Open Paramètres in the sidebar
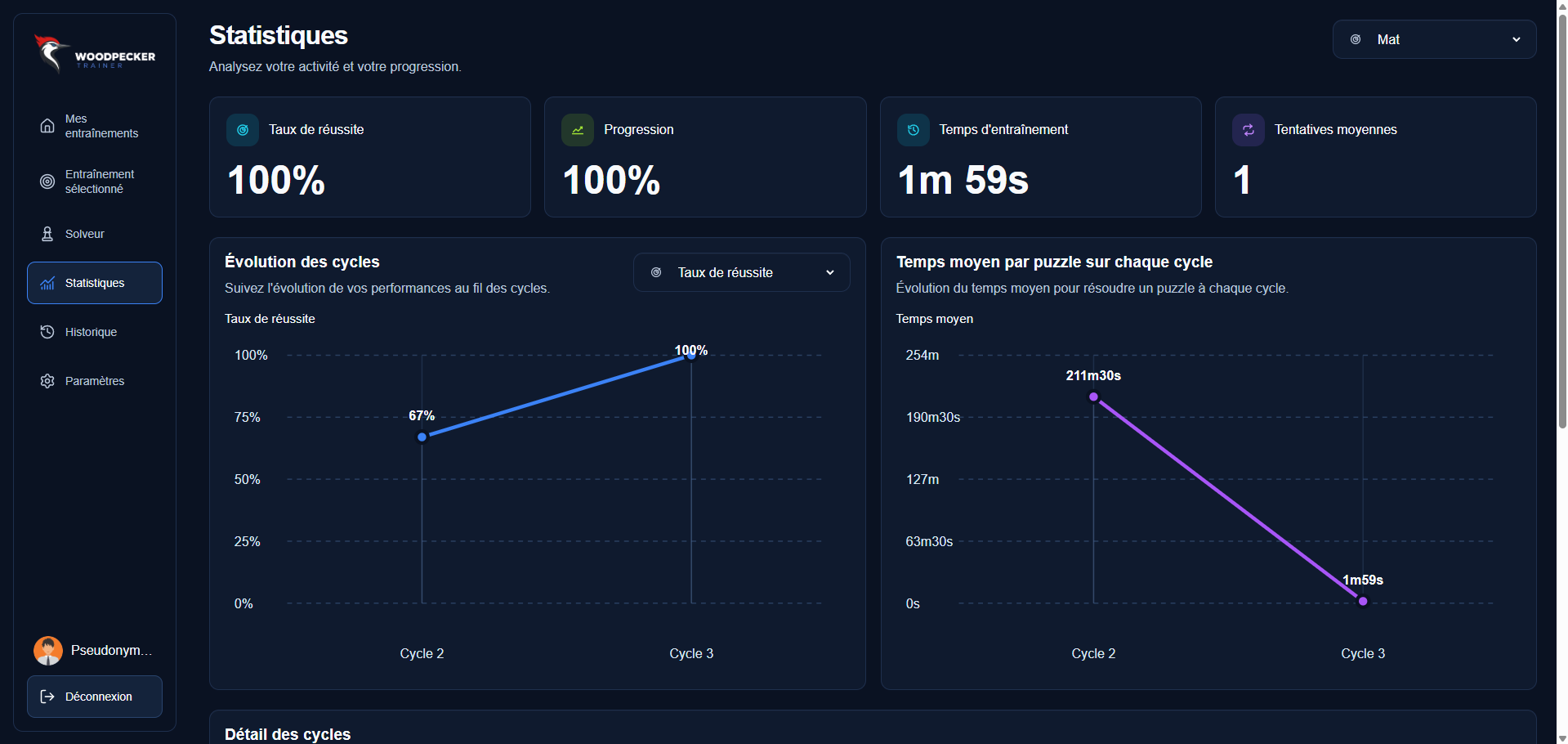1568x744 pixels. [95, 381]
